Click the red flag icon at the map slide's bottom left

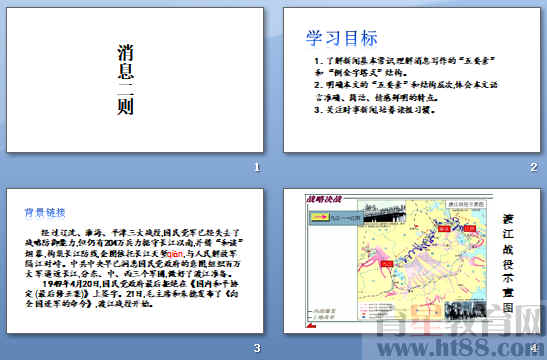point(310,325)
